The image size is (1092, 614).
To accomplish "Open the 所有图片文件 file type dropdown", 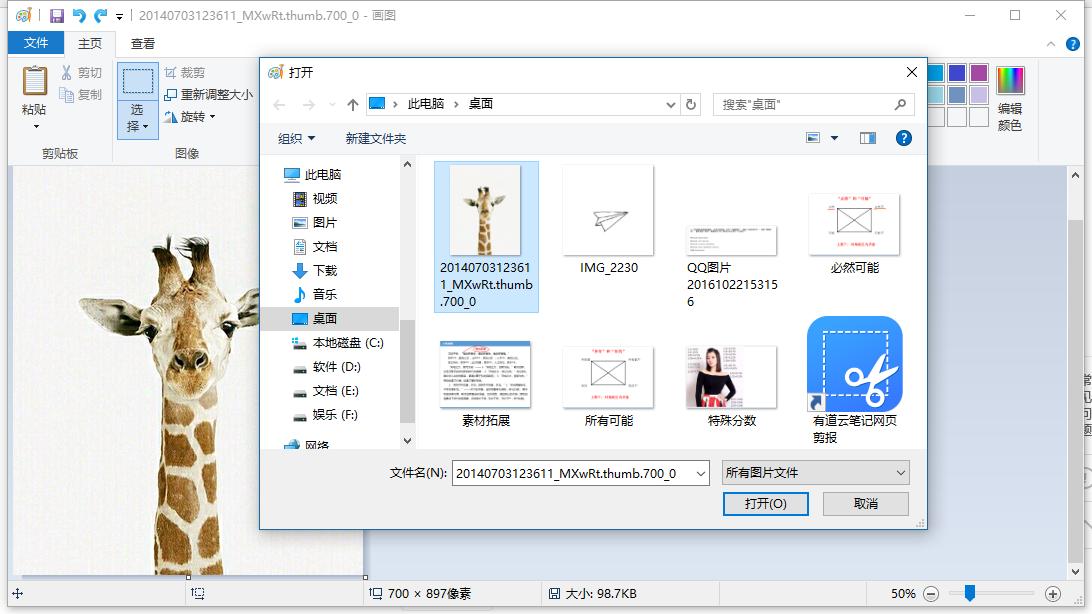I will coord(815,471).
